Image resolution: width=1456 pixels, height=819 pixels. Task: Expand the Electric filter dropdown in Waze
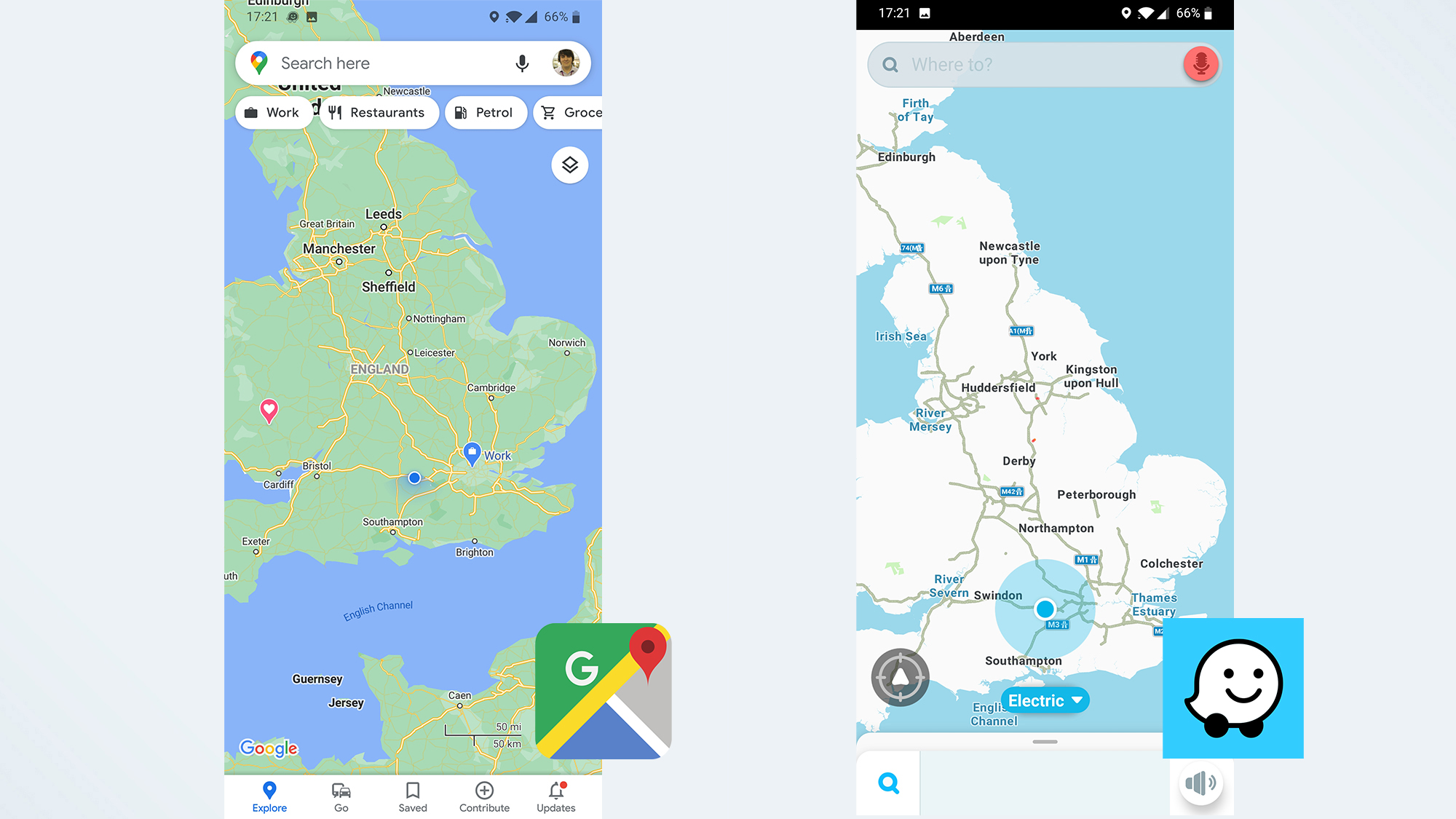coord(1044,700)
